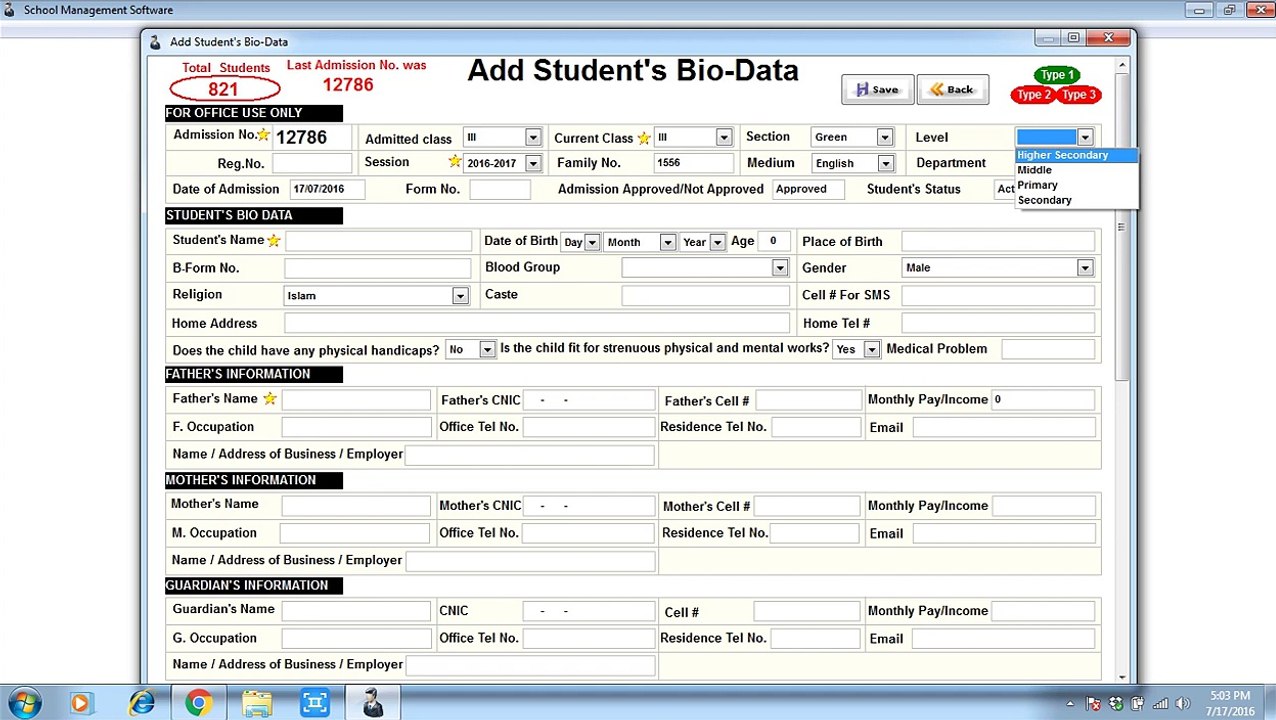Open media player icon on taskbar
The height and width of the screenshot is (720, 1276).
[81, 703]
